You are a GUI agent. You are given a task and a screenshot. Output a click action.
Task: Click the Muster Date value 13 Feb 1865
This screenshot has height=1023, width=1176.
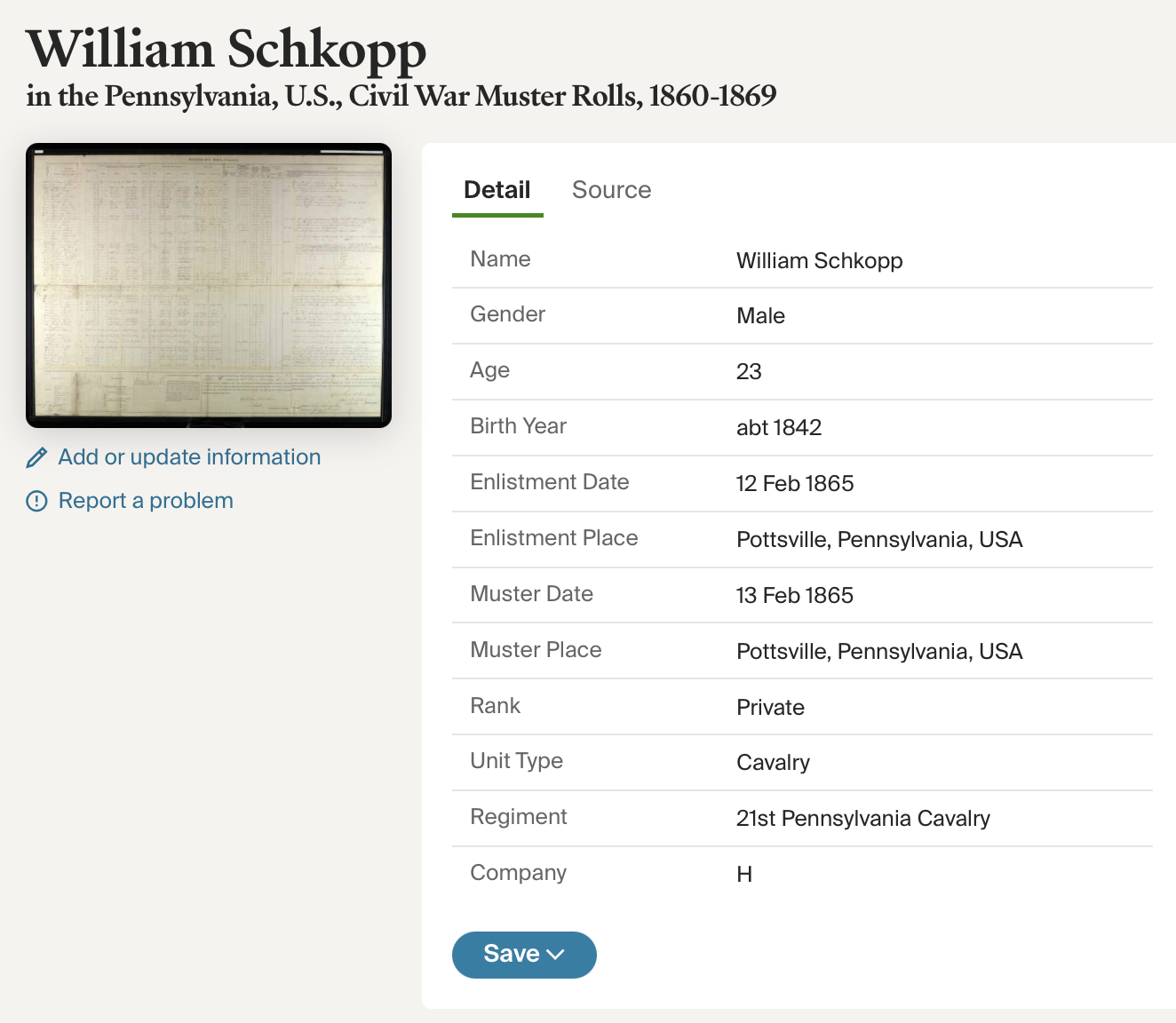point(795,595)
